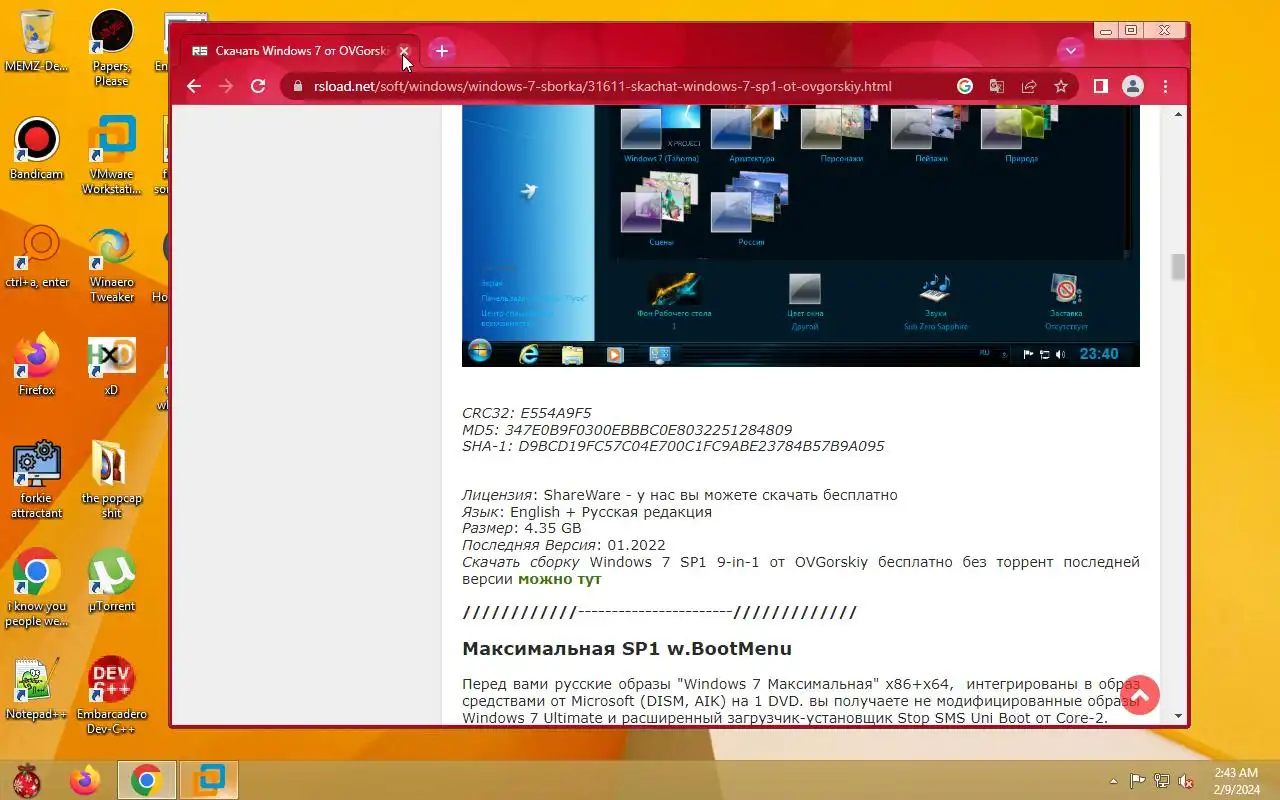Select the µTorrent desktop icon
Viewport: 1280px width, 800px height.
click(x=111, y=582)
